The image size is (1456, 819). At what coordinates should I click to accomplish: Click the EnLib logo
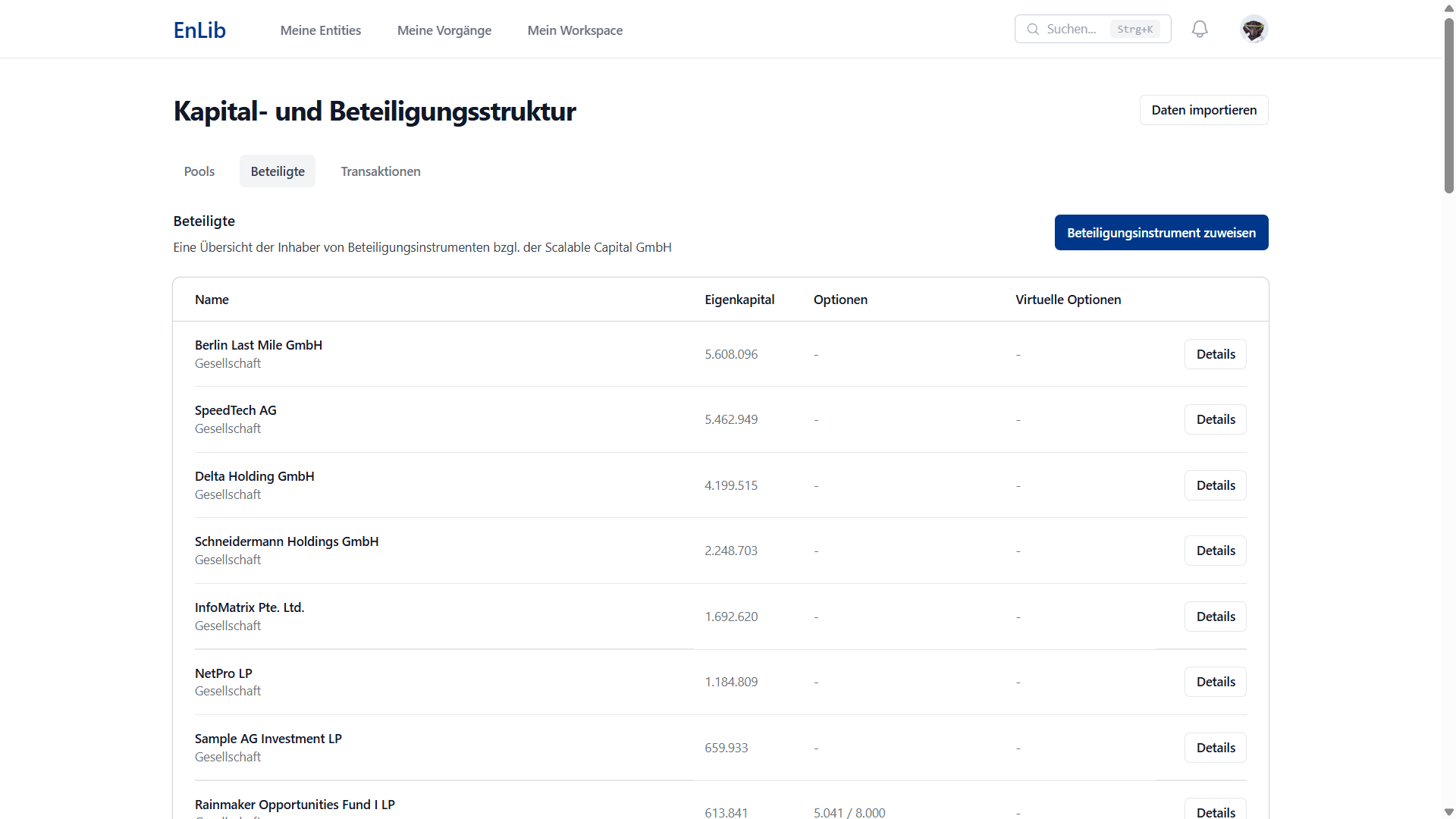tap(199, 30)
